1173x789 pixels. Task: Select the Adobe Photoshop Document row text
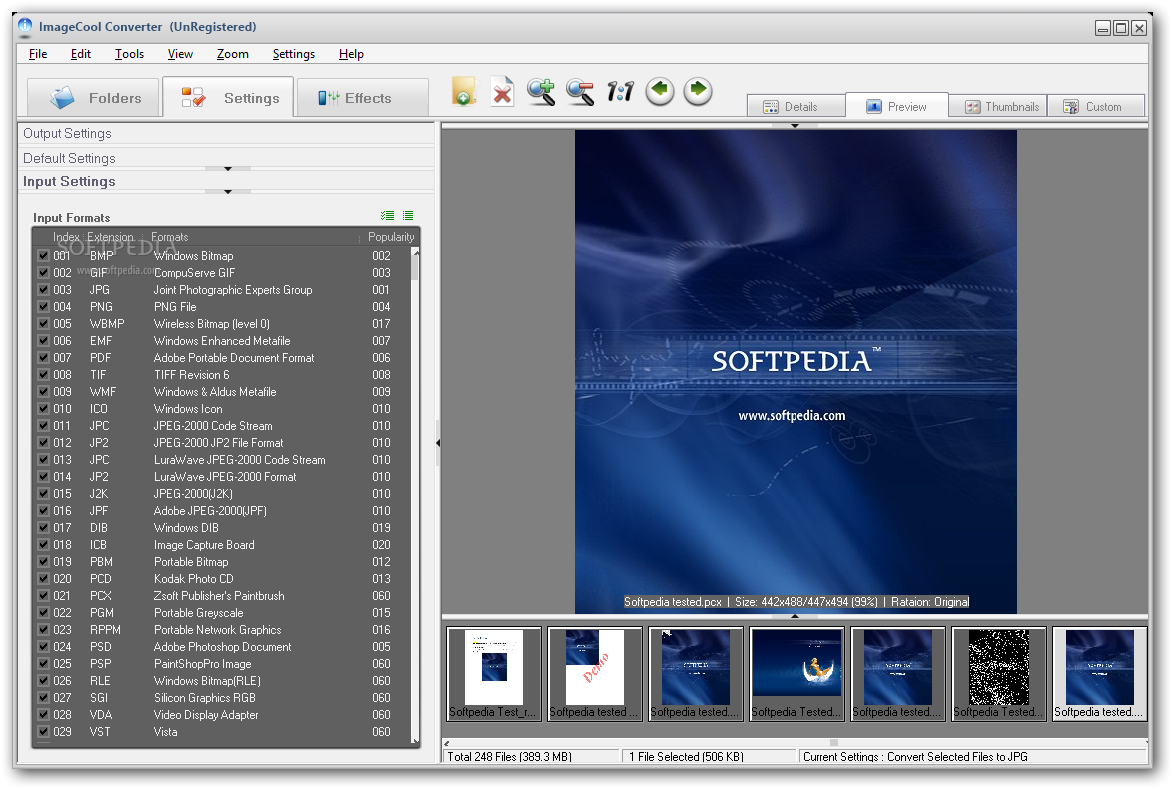(x=222, y=646)
